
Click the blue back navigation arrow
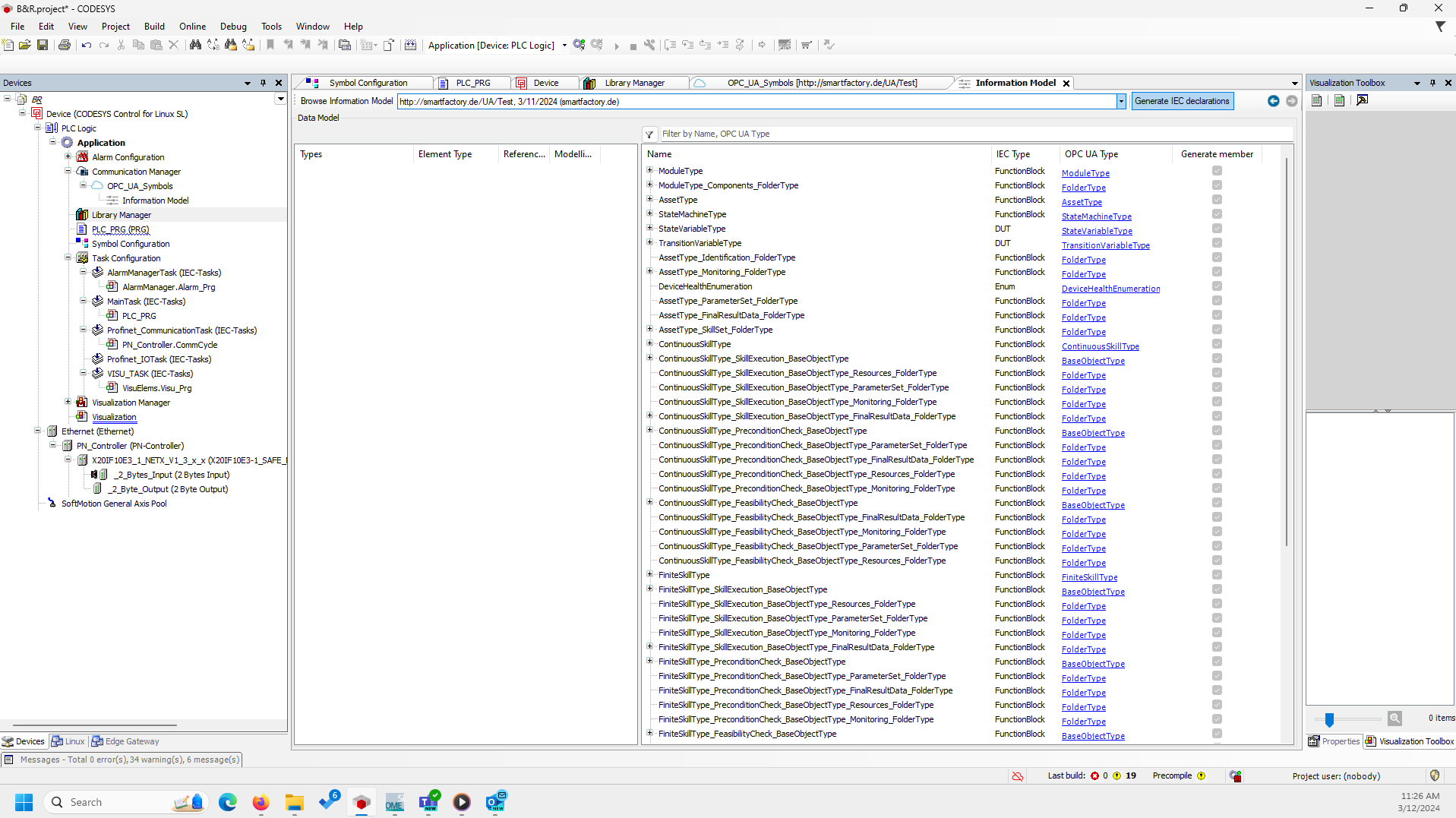click(1274, 101)
